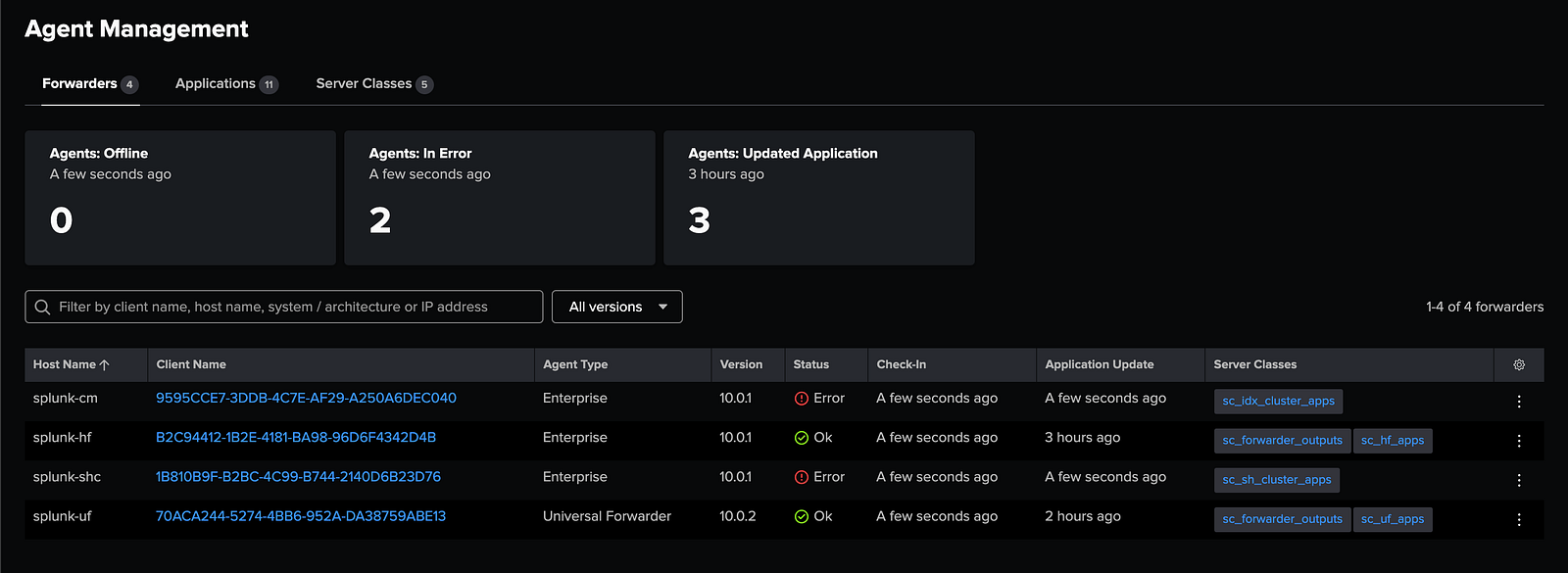Open actions menu for splunk-hf row
Screen dimensions: 1568x573
1518,441
